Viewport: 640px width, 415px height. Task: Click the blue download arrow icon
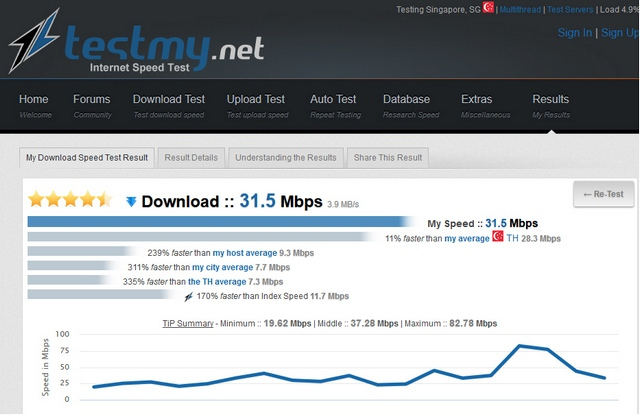click(x=131, y=202)
